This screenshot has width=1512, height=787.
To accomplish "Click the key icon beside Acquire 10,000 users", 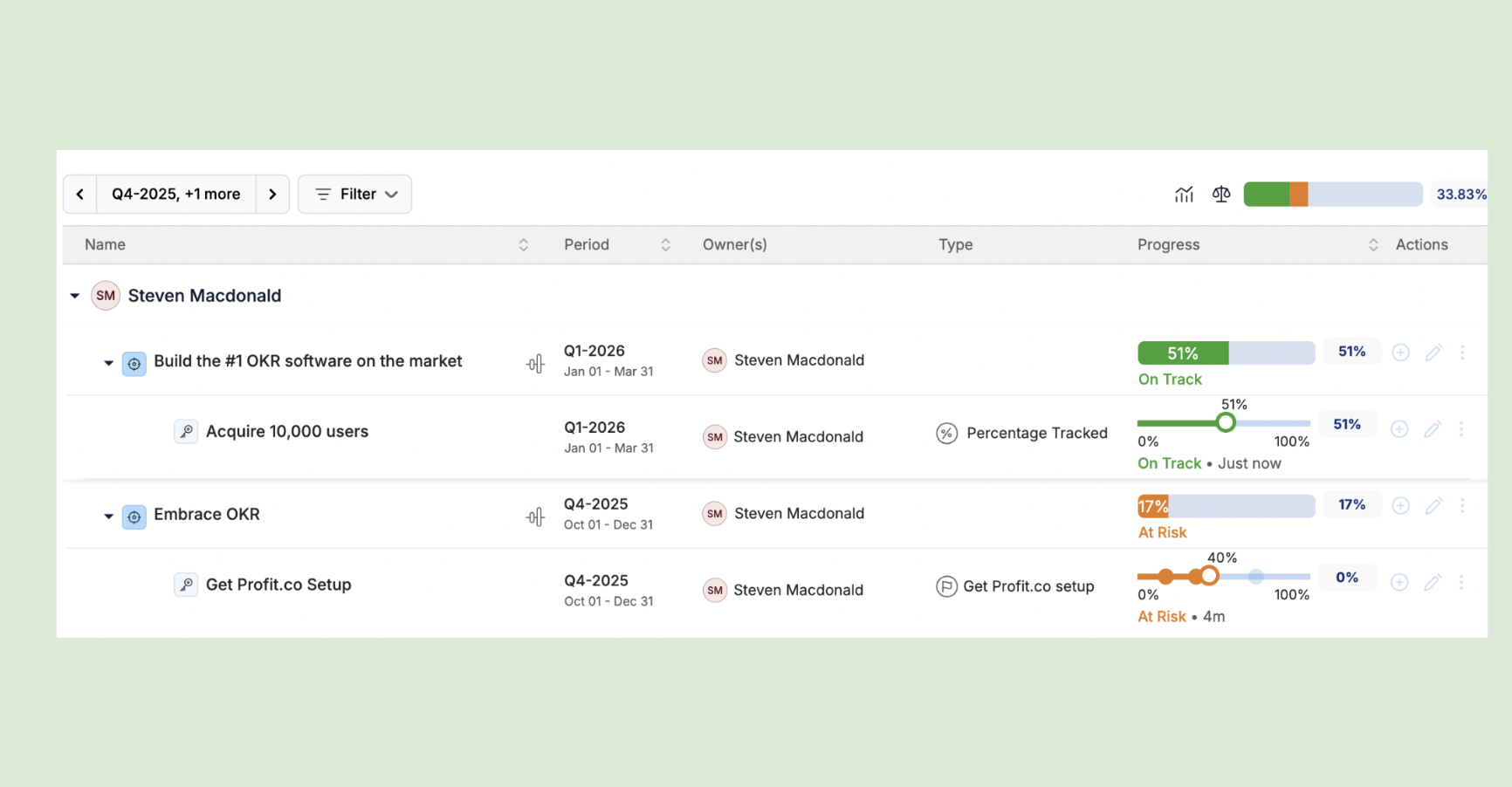I will click(186, 430).
